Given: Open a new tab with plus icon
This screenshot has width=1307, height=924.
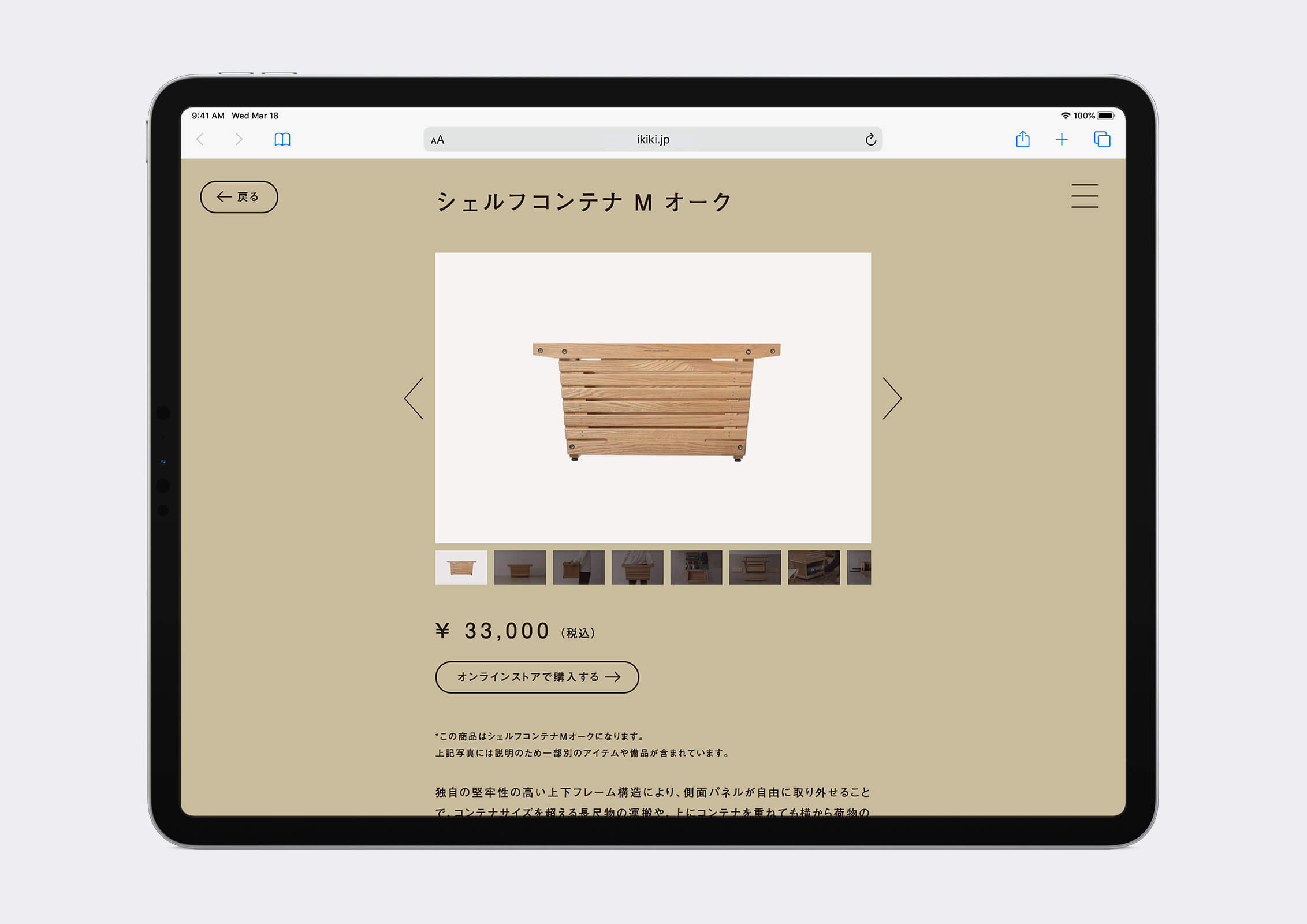Looking at the screenshot, I should point(1062,139).
